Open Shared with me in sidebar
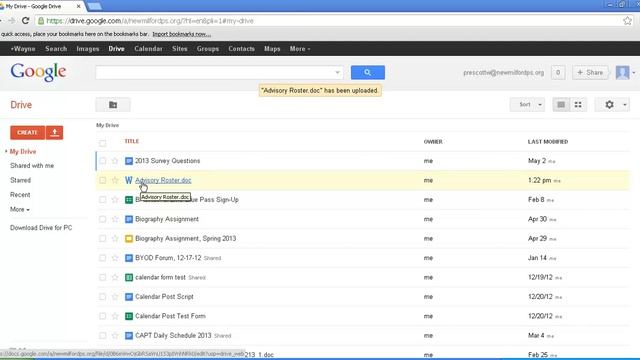 coord(32,166)
